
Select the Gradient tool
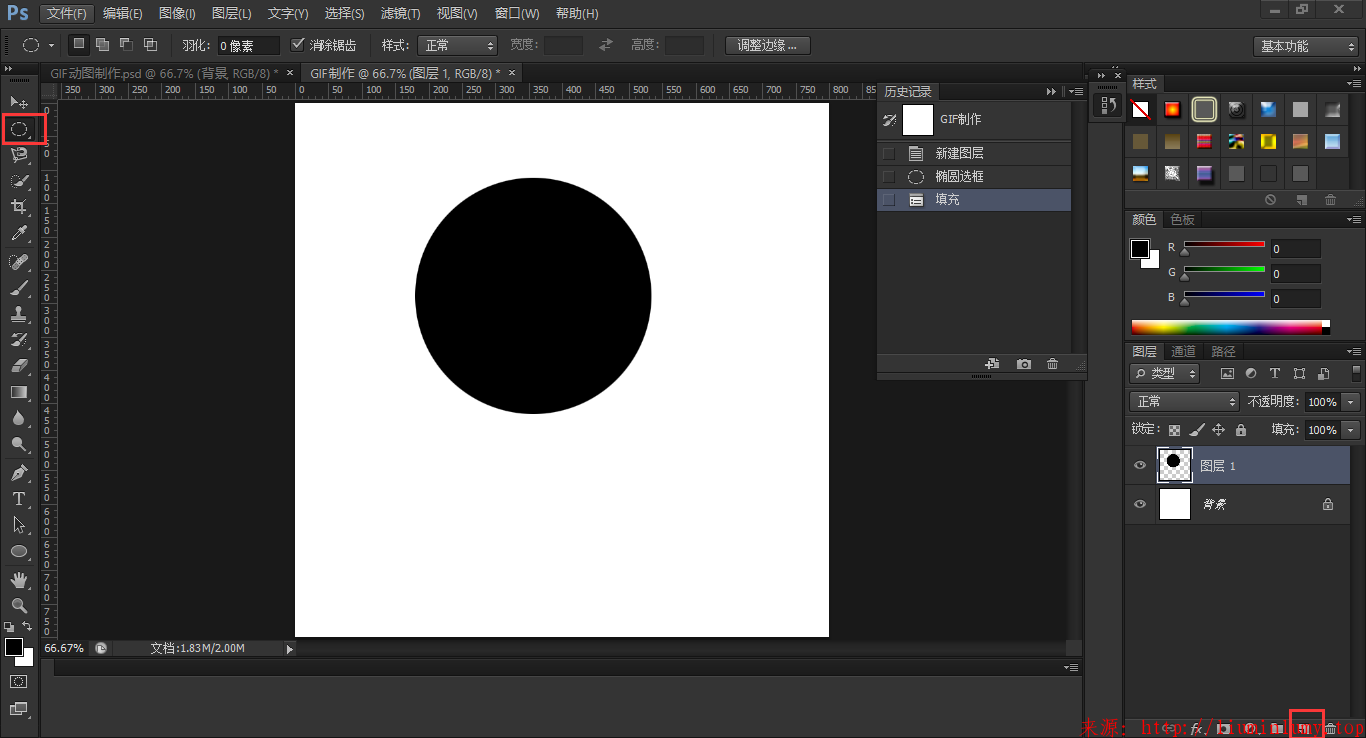pos(19,392)
